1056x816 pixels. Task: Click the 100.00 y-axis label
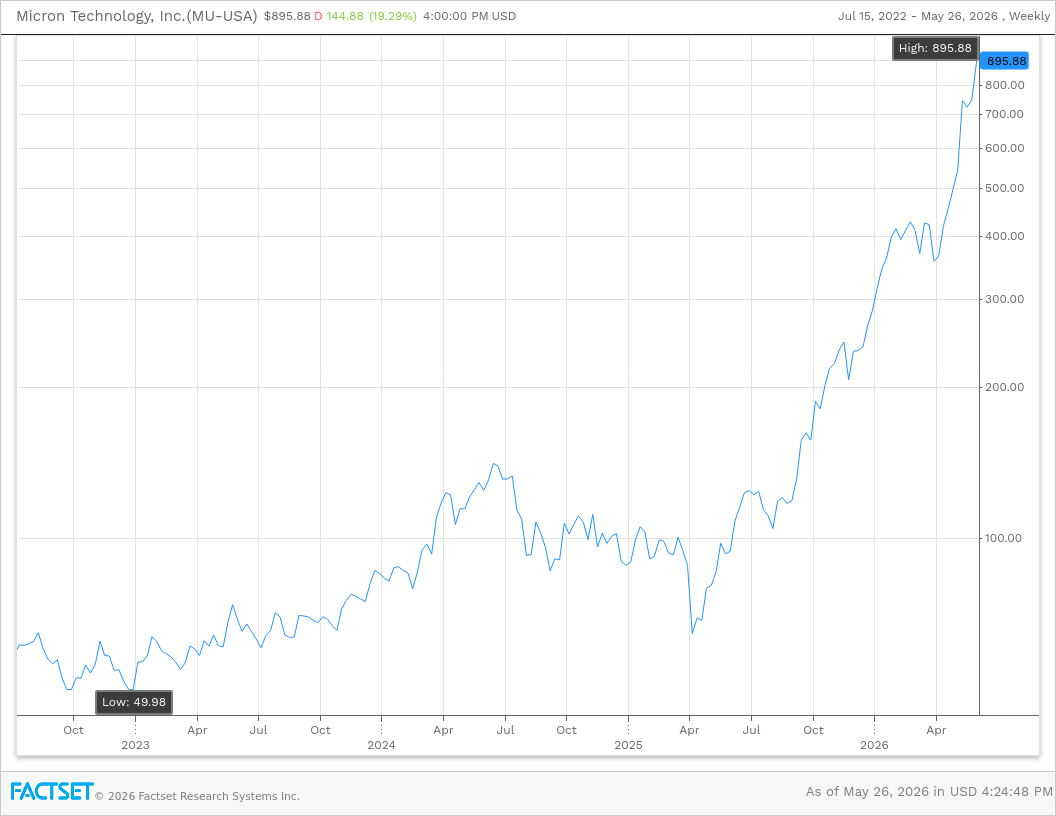pos(1003,538)
